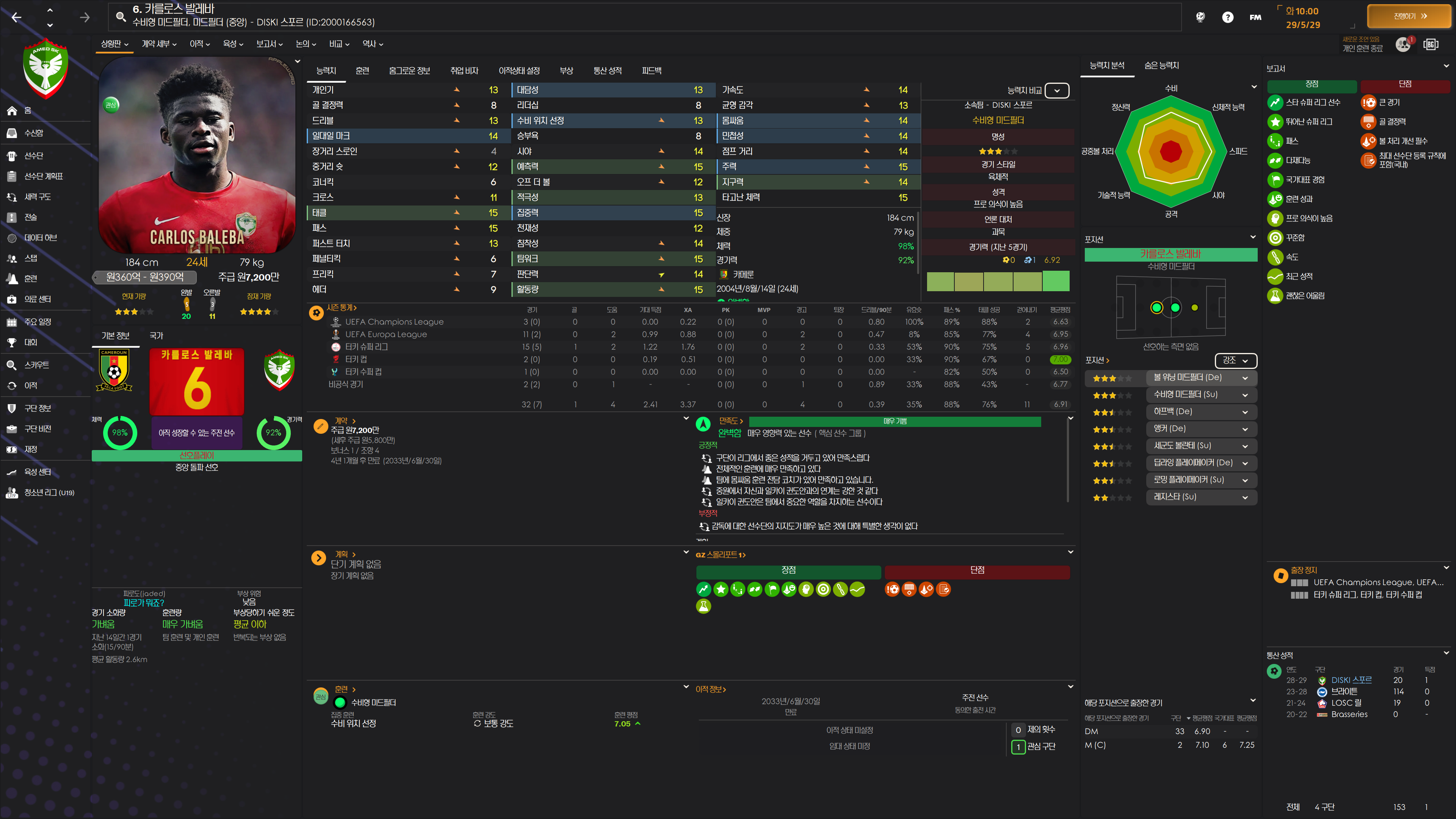Click the 관심 구단 counter box

click(x=1018, y=747)
